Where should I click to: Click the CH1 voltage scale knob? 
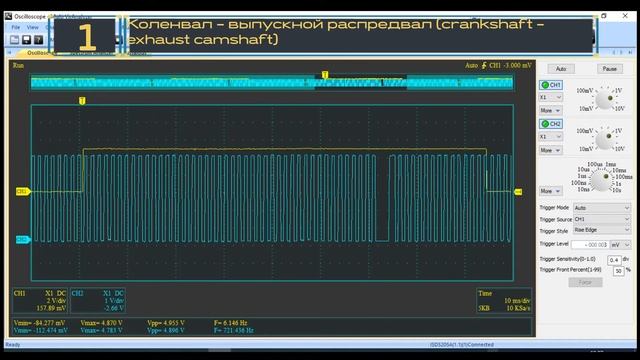click(604, 99)
